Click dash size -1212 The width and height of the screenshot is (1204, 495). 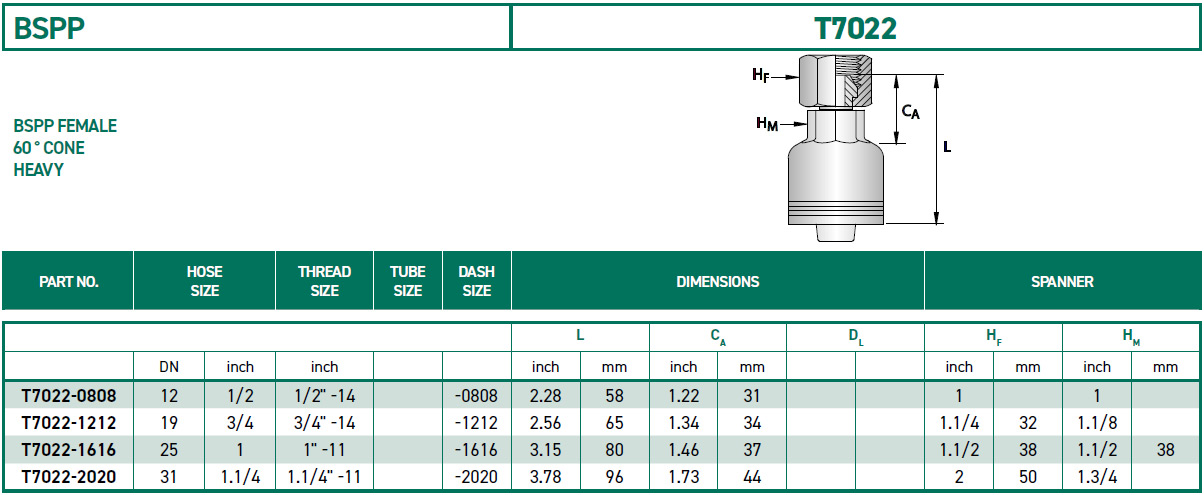pos(476,423)
